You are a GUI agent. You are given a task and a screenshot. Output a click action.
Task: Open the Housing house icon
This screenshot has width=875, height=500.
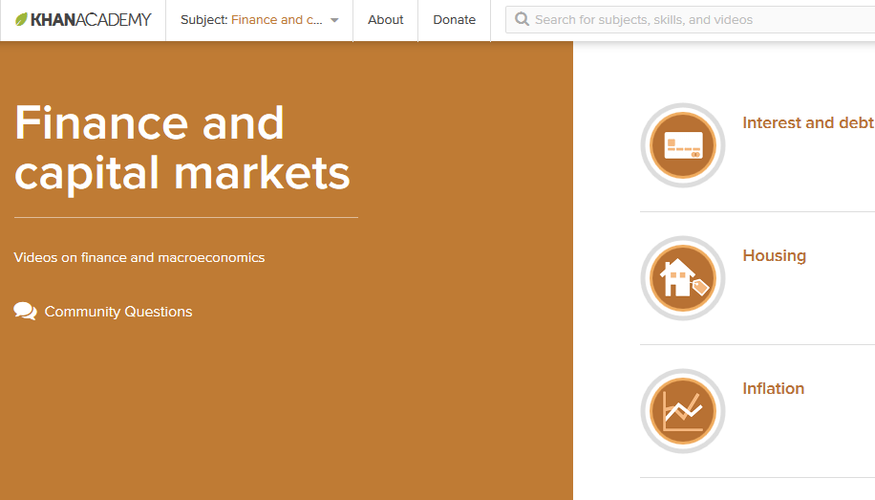pos(682,278)
